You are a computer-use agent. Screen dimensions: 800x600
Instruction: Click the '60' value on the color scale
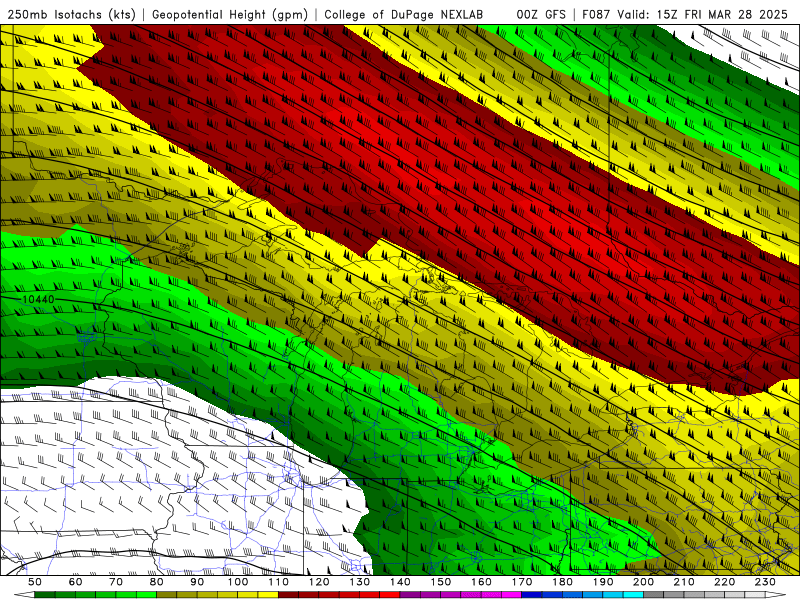point(76,582)
